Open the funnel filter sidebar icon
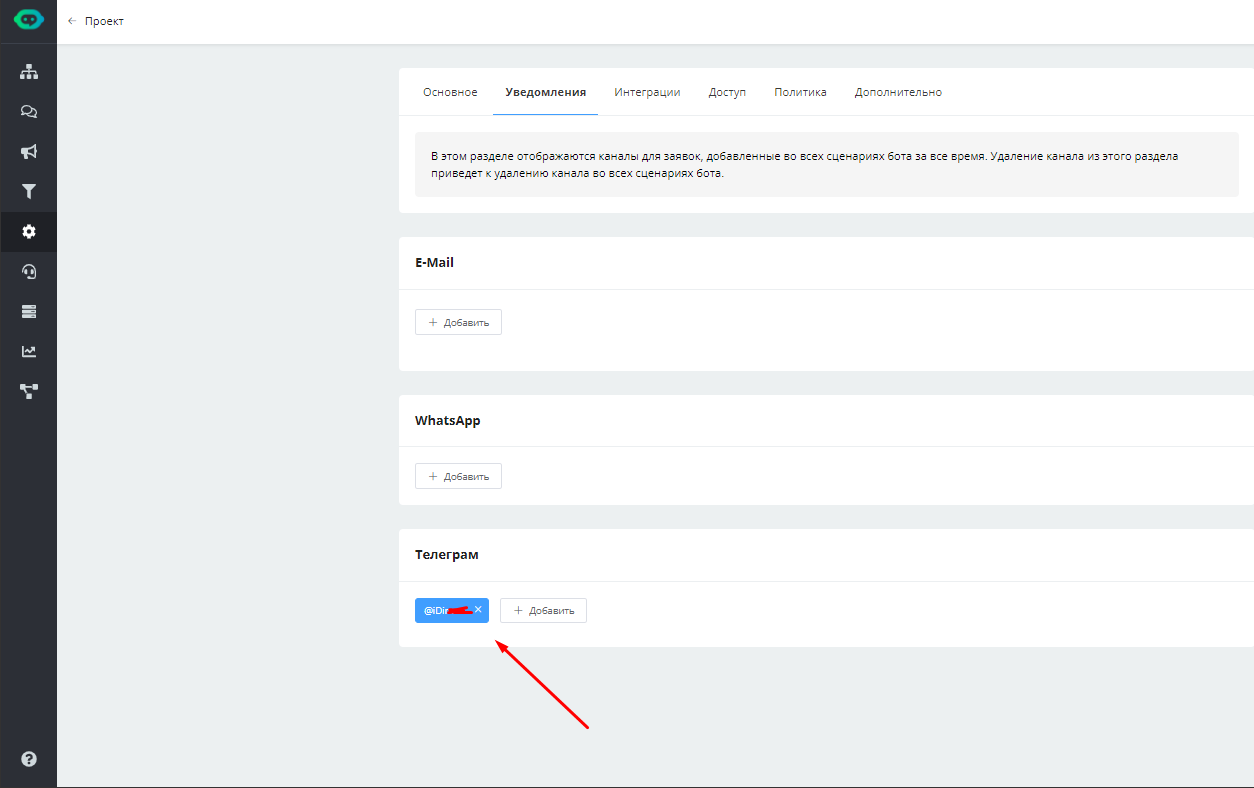The image size is (1254, 788). [x=29, y=192]
